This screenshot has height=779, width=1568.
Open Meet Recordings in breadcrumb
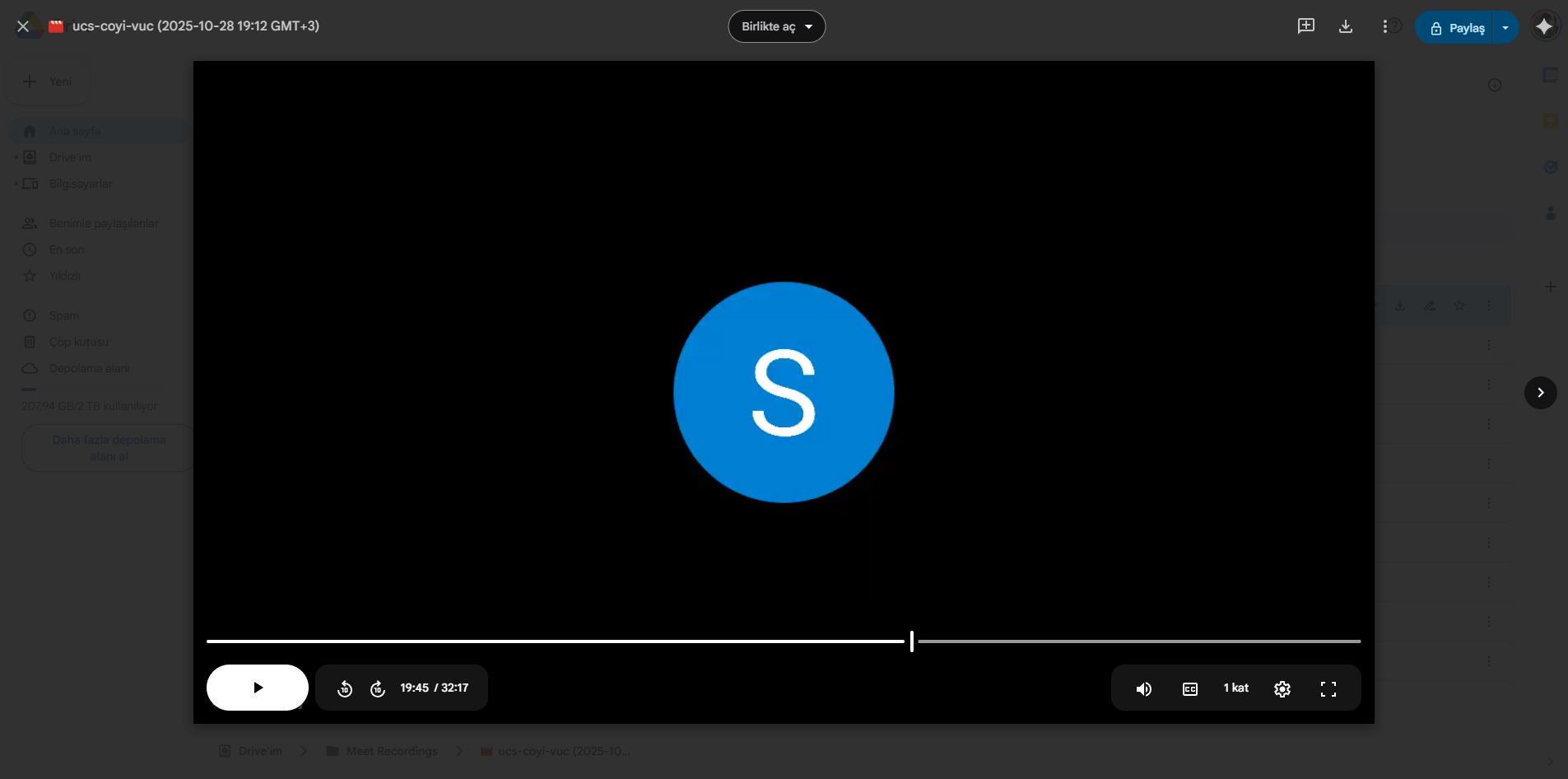coord(391,751)
